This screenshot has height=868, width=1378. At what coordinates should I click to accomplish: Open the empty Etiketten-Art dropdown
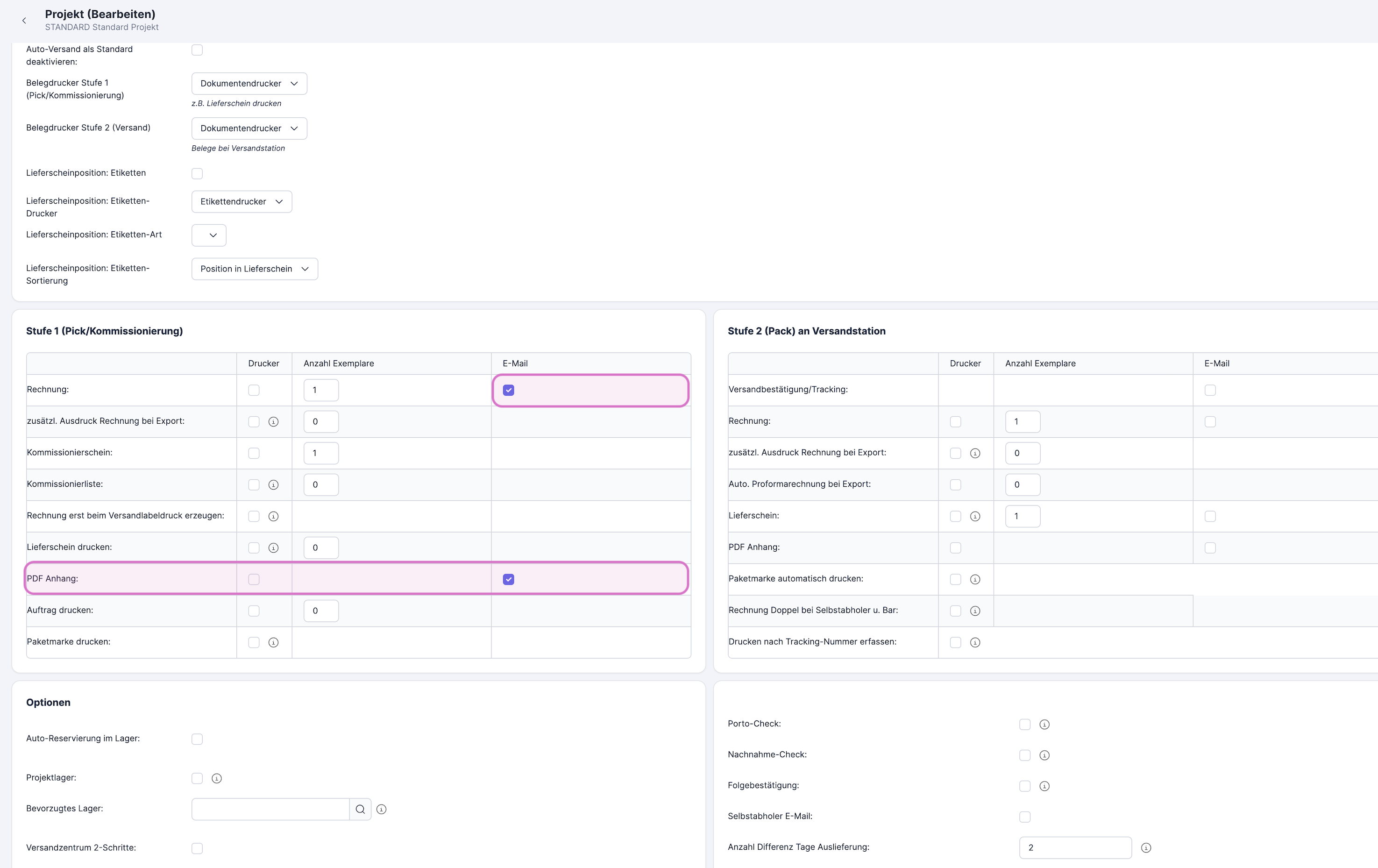[x=209, y=235]
